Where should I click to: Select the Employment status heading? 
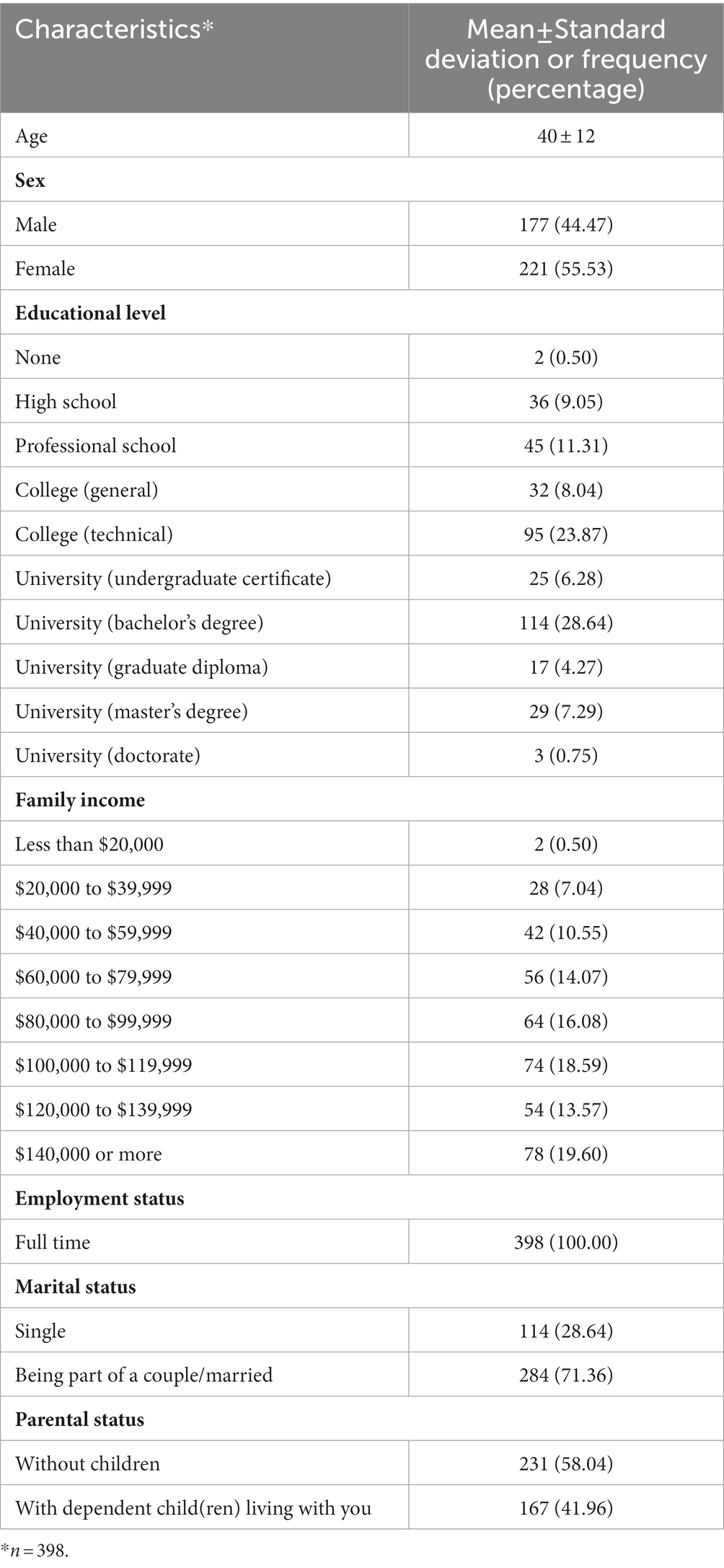click(100, 1198)
